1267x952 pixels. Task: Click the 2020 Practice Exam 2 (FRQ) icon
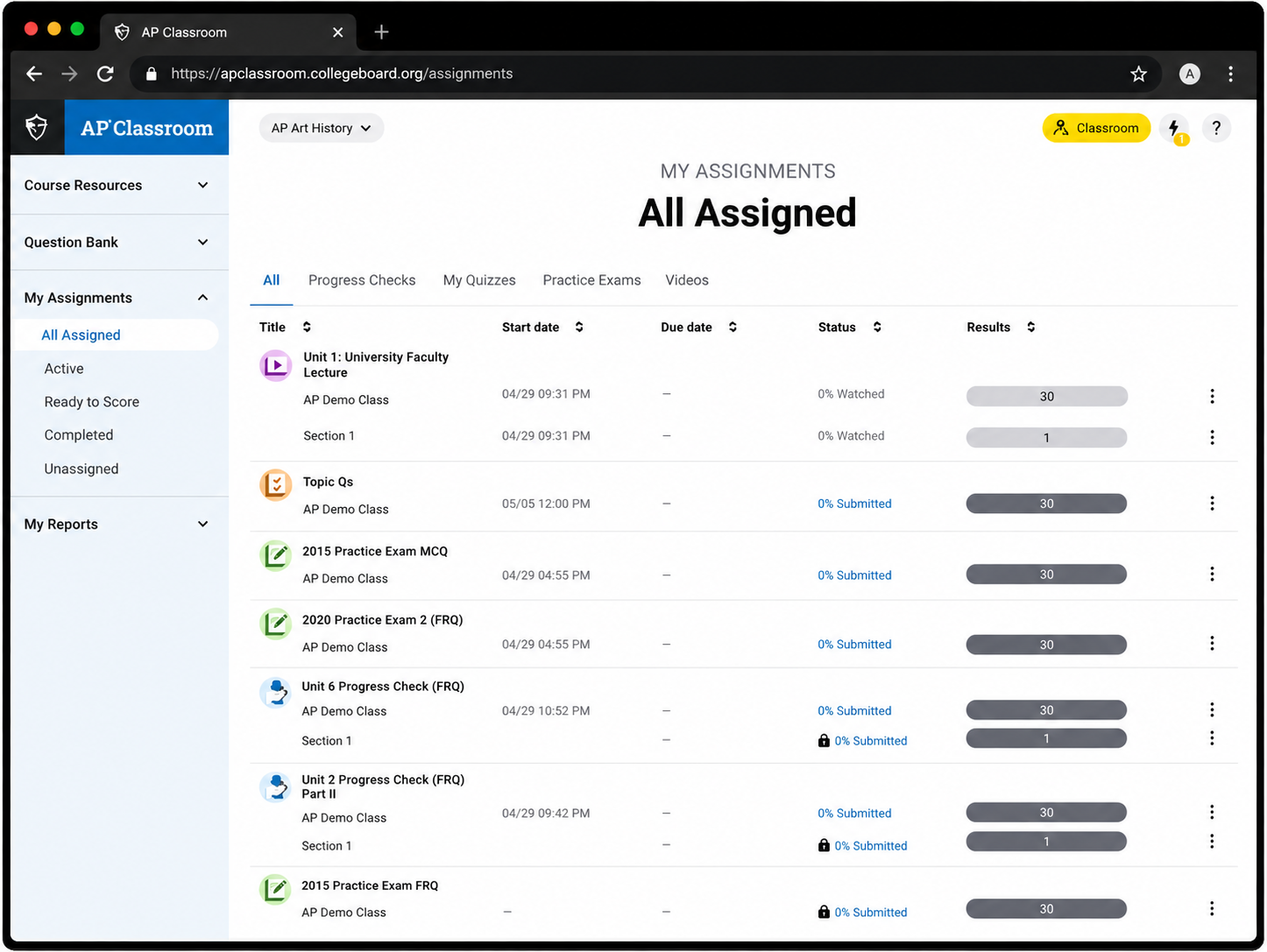tap(276, 624)
